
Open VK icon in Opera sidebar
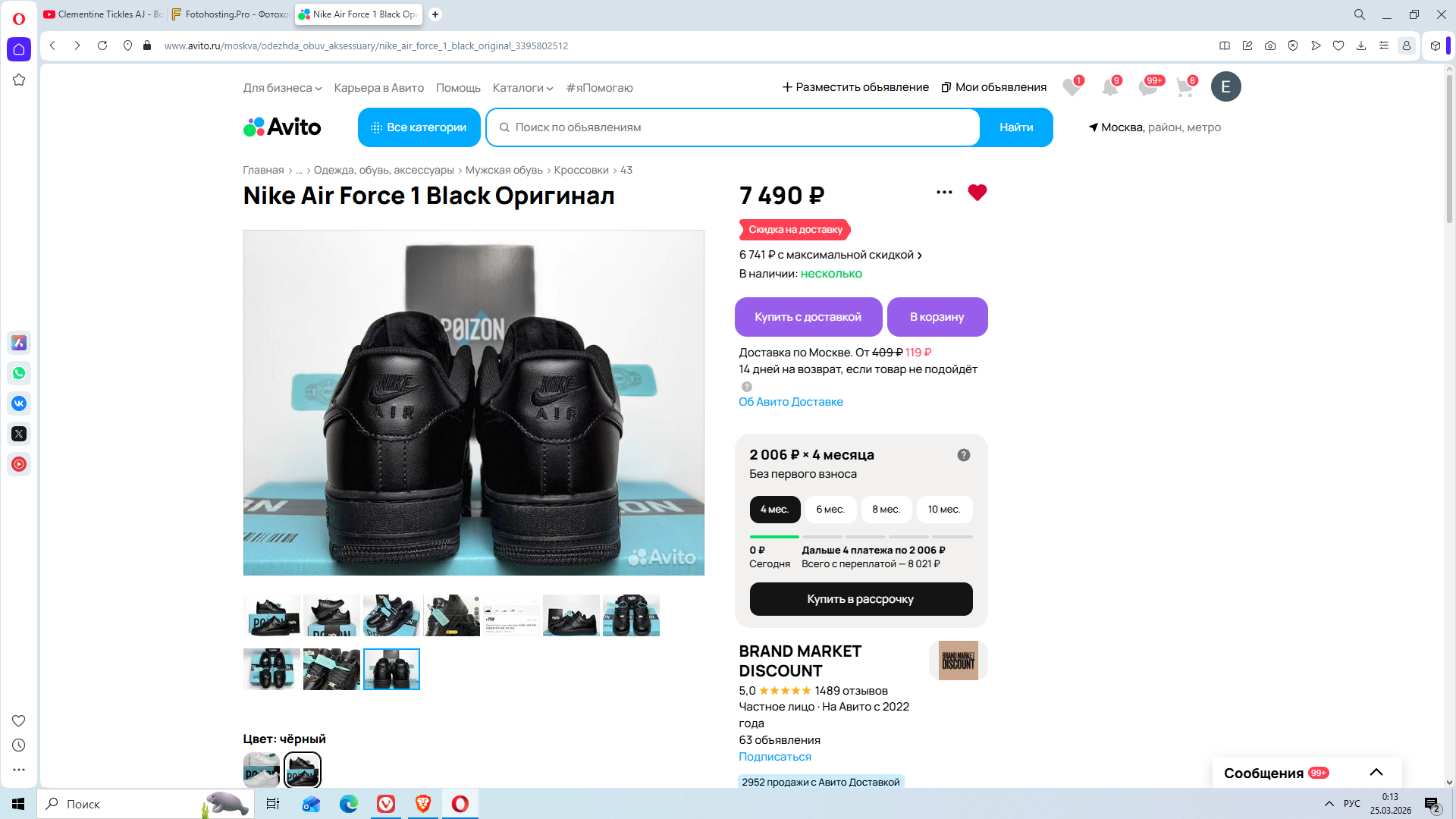pos(19,403)
